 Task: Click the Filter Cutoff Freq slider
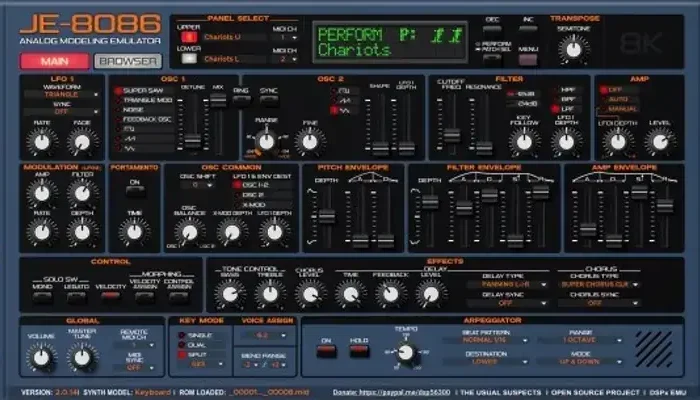[x=452, y=135]
